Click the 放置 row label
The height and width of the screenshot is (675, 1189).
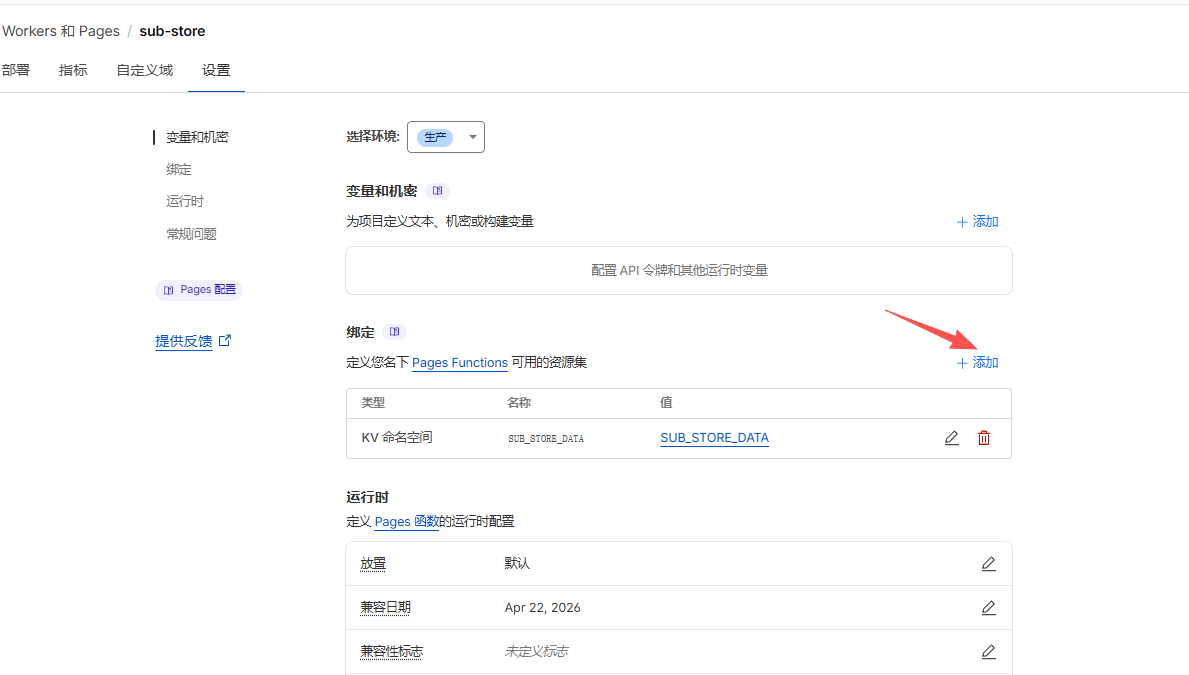[x=373, y=564]
